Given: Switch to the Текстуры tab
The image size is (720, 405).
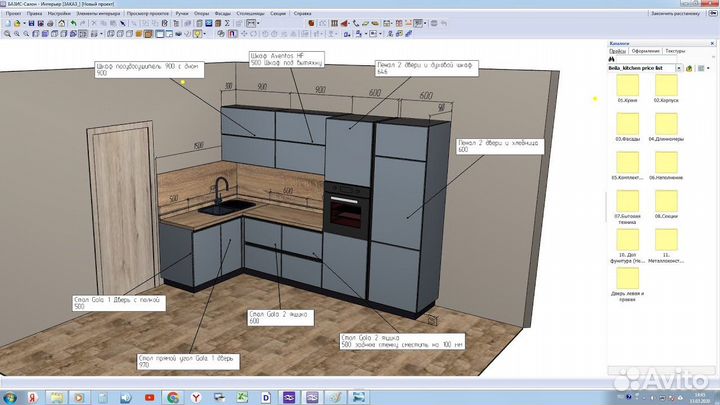Looking at the screenshot, I should (675, 50).
